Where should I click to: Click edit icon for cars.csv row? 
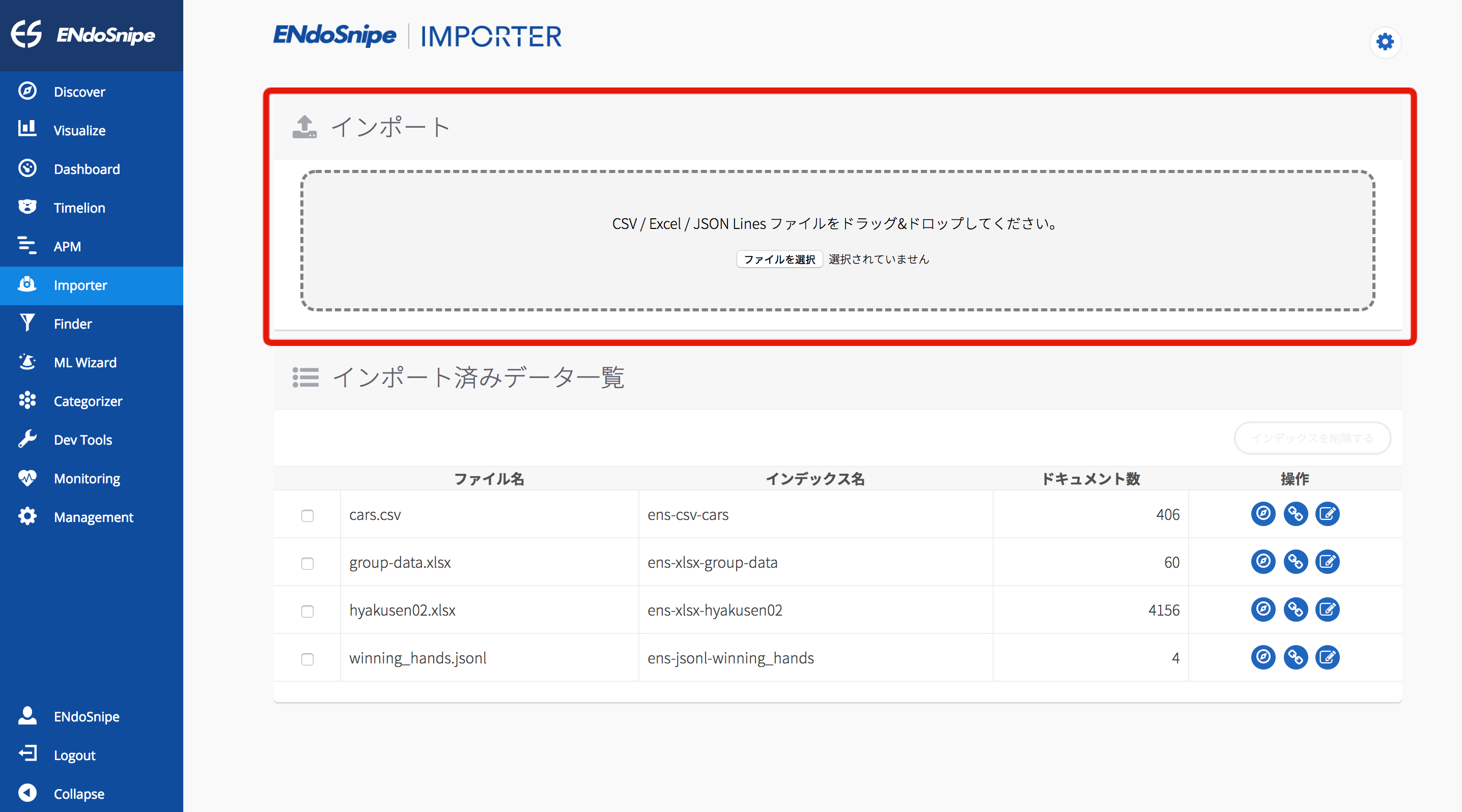(1327, 514)
